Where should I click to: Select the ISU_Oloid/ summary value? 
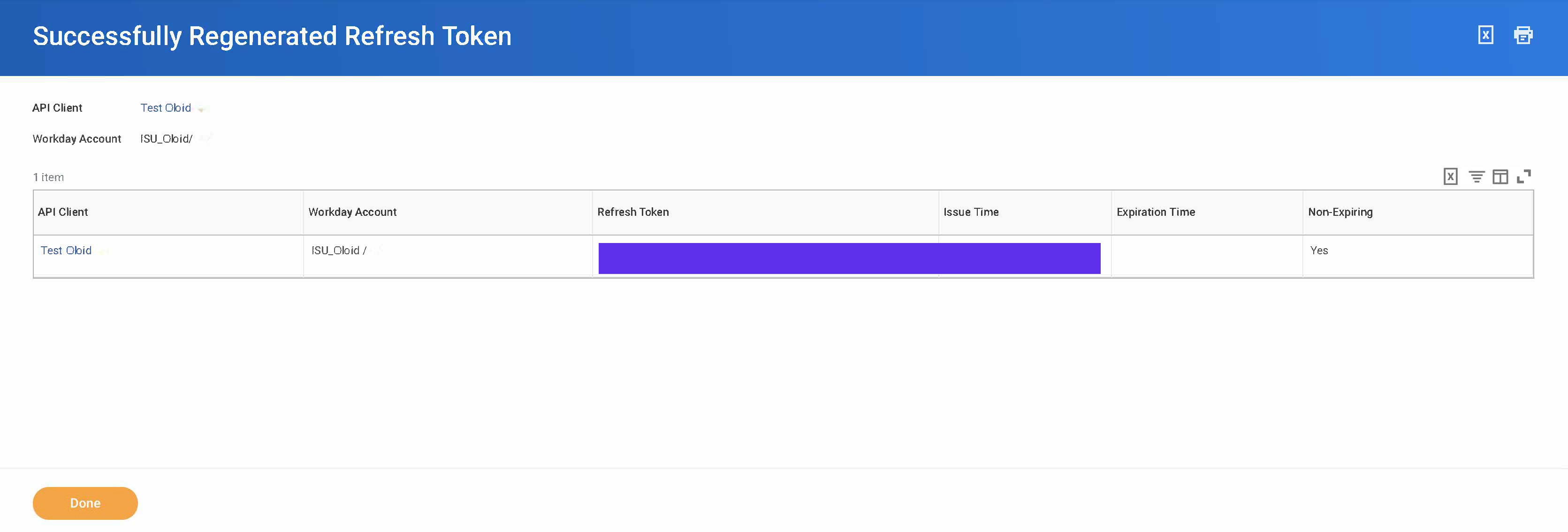pos(166,139)
